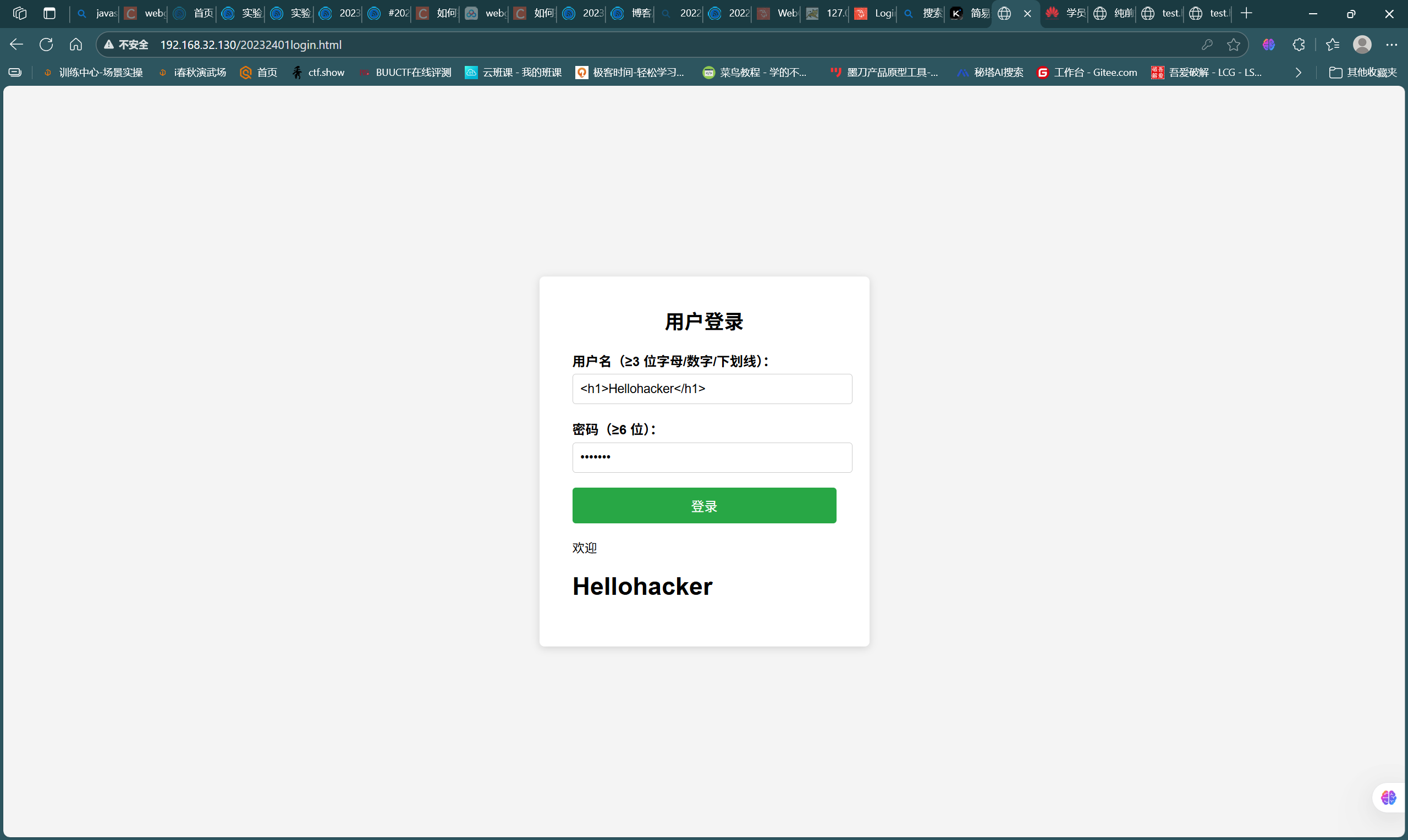Open the favorites list icon
Viewport: 1408px width, 840px height.
coord(1332,45)
